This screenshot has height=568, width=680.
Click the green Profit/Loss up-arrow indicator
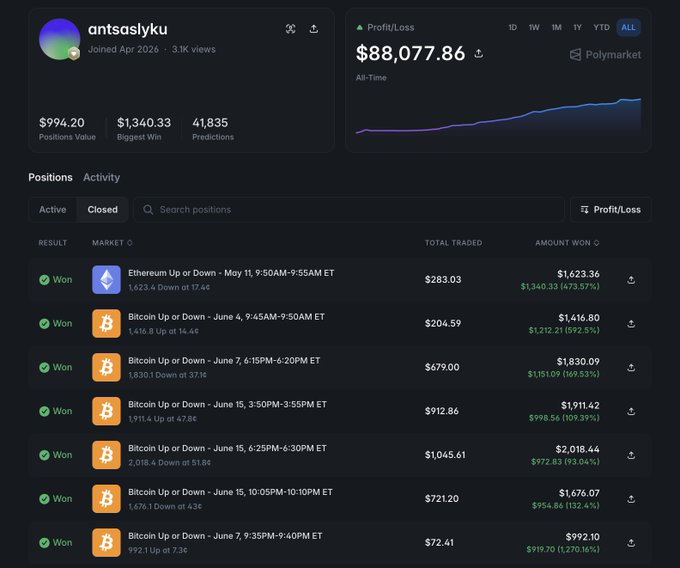[359, 27]
